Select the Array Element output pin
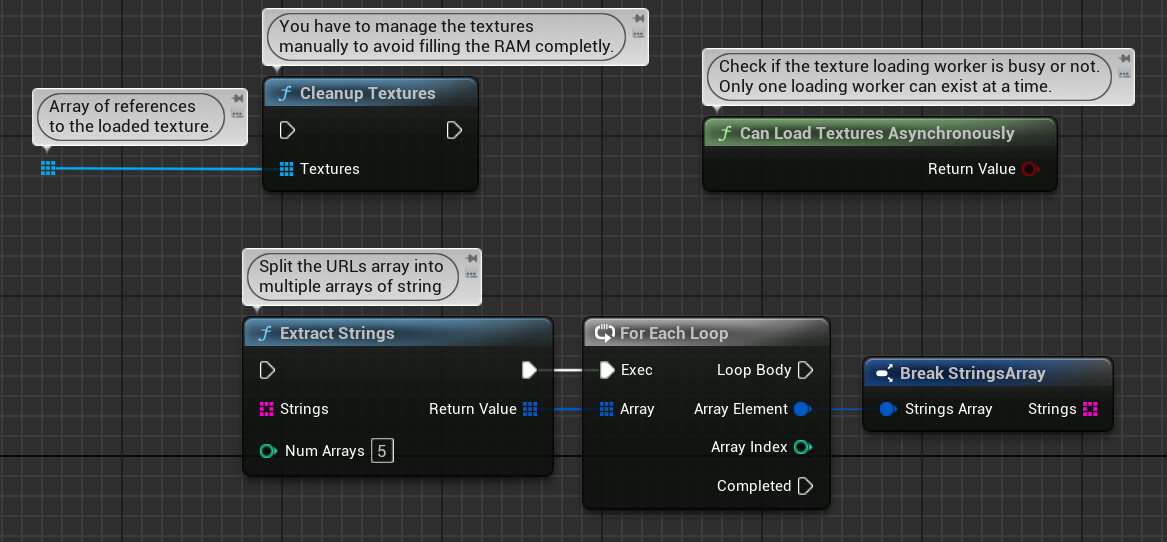 (x=802, y=409)
